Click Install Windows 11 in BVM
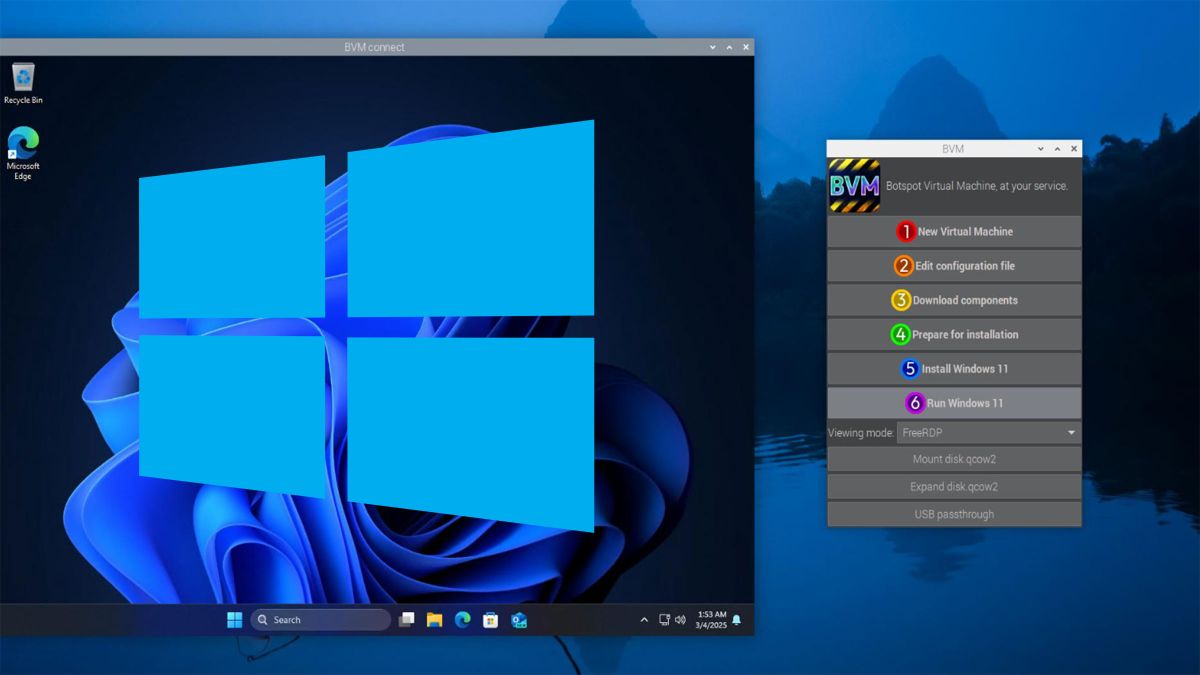Screen dimensions: 1200x675 tap(953, 368)
